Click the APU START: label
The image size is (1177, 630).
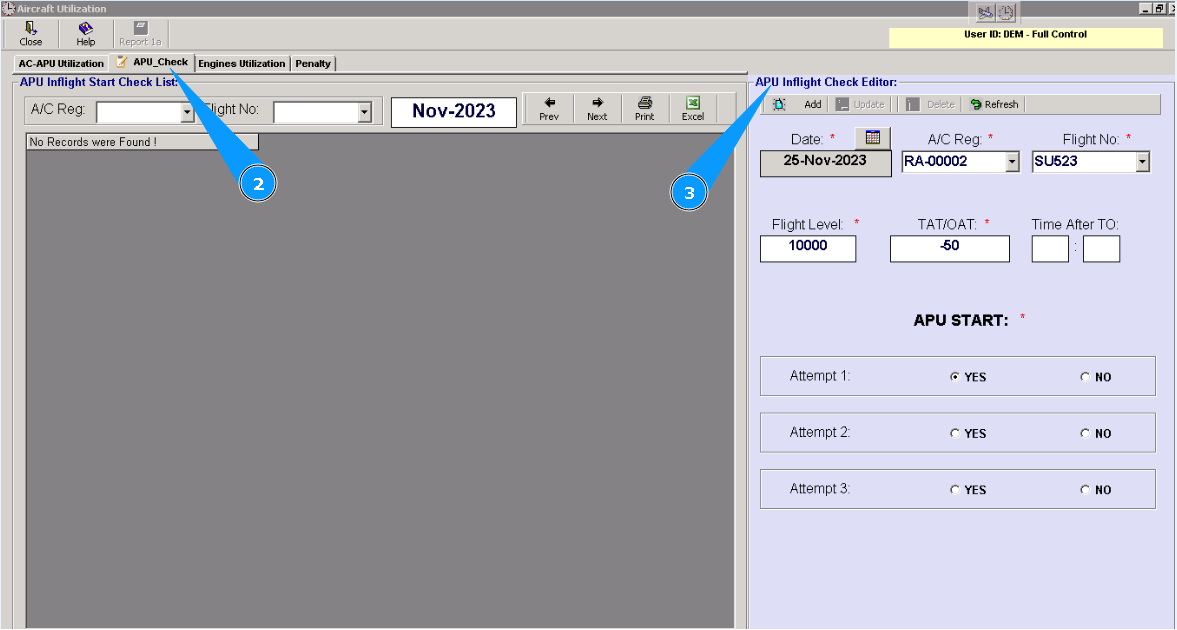click(x=961, y=321)
